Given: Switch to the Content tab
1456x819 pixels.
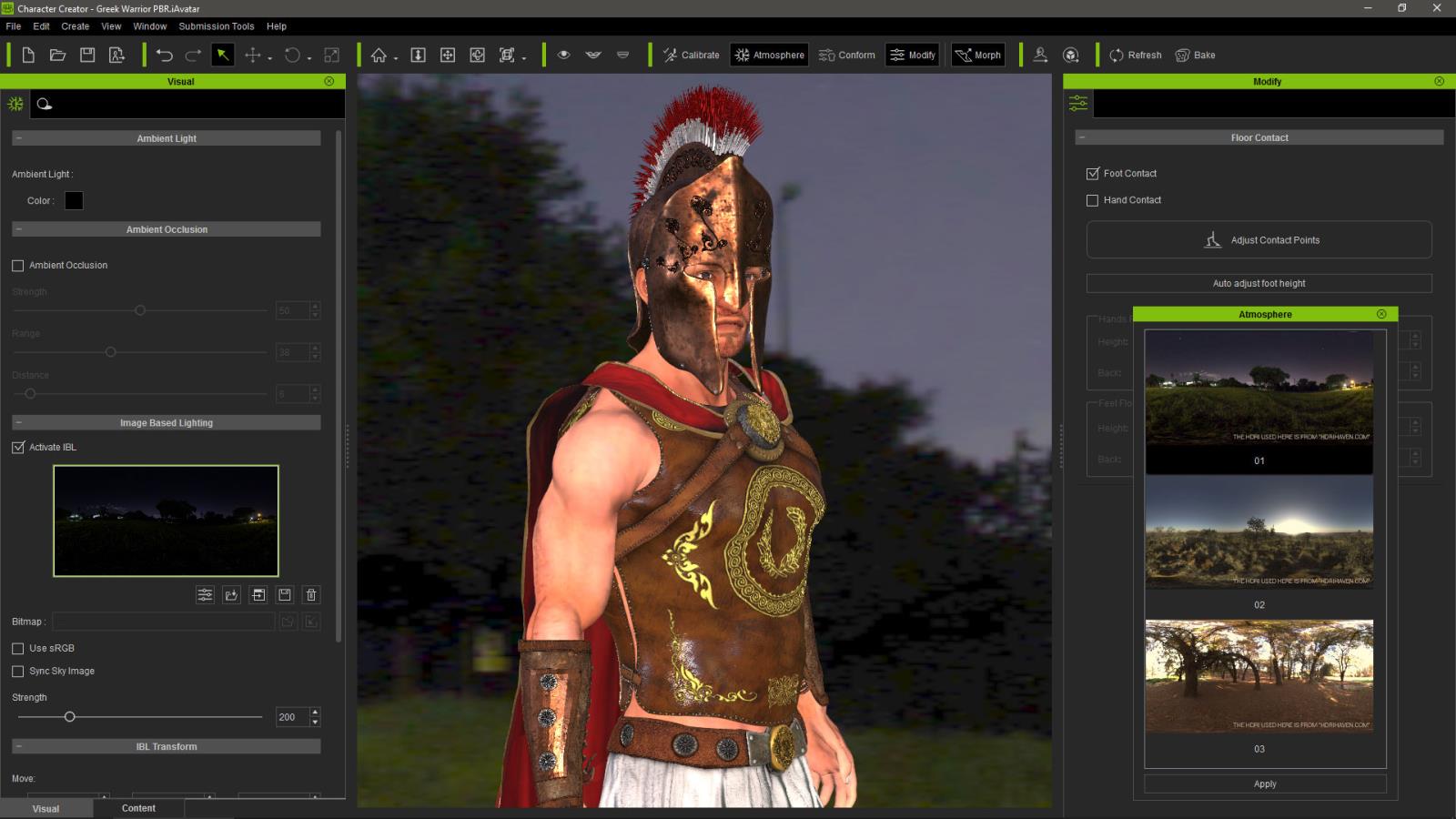Looking at the screenshot, I should tap(138, 808).
